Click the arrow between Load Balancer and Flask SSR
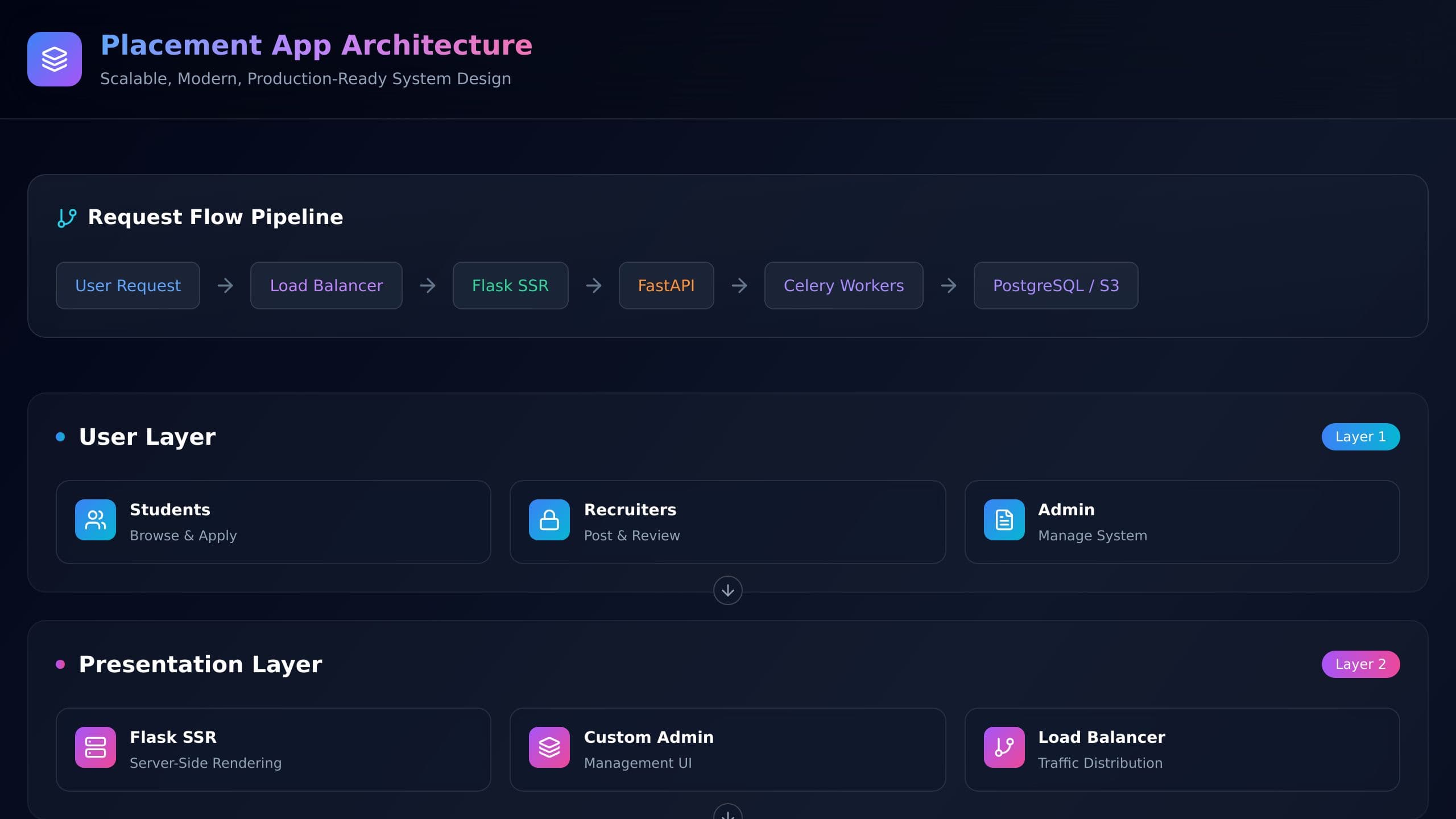Viewport: 1456px width, 819px height. tap(428, 286)
